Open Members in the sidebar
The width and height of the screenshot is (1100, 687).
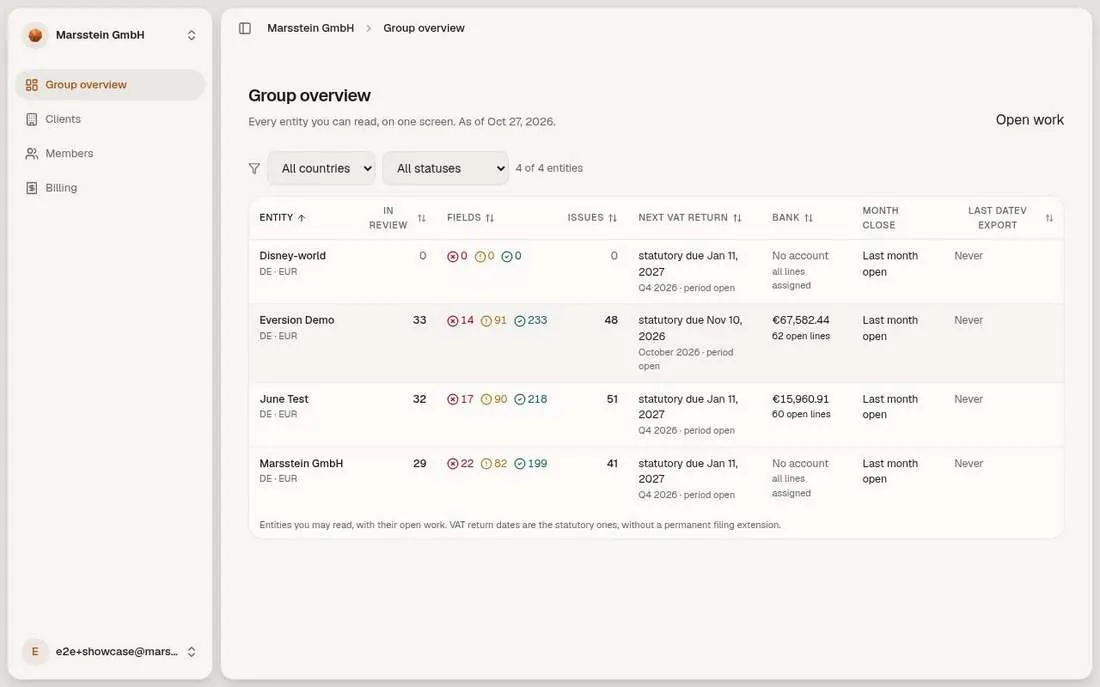coord(110,154)
